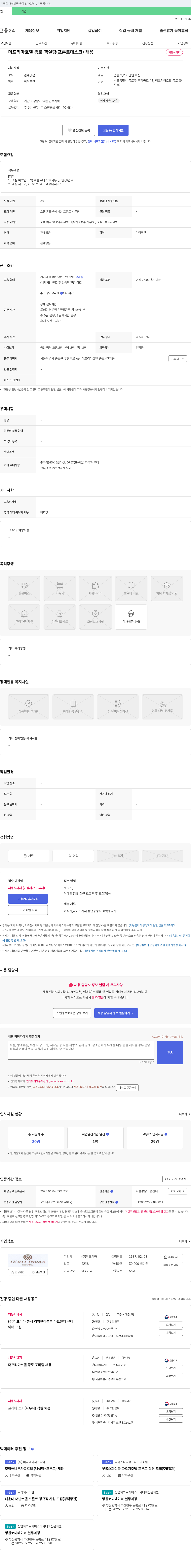This screenshot has height=1568, width=191.
Task: Jump to the 우대사항 section tab
Action: point(77,43)
